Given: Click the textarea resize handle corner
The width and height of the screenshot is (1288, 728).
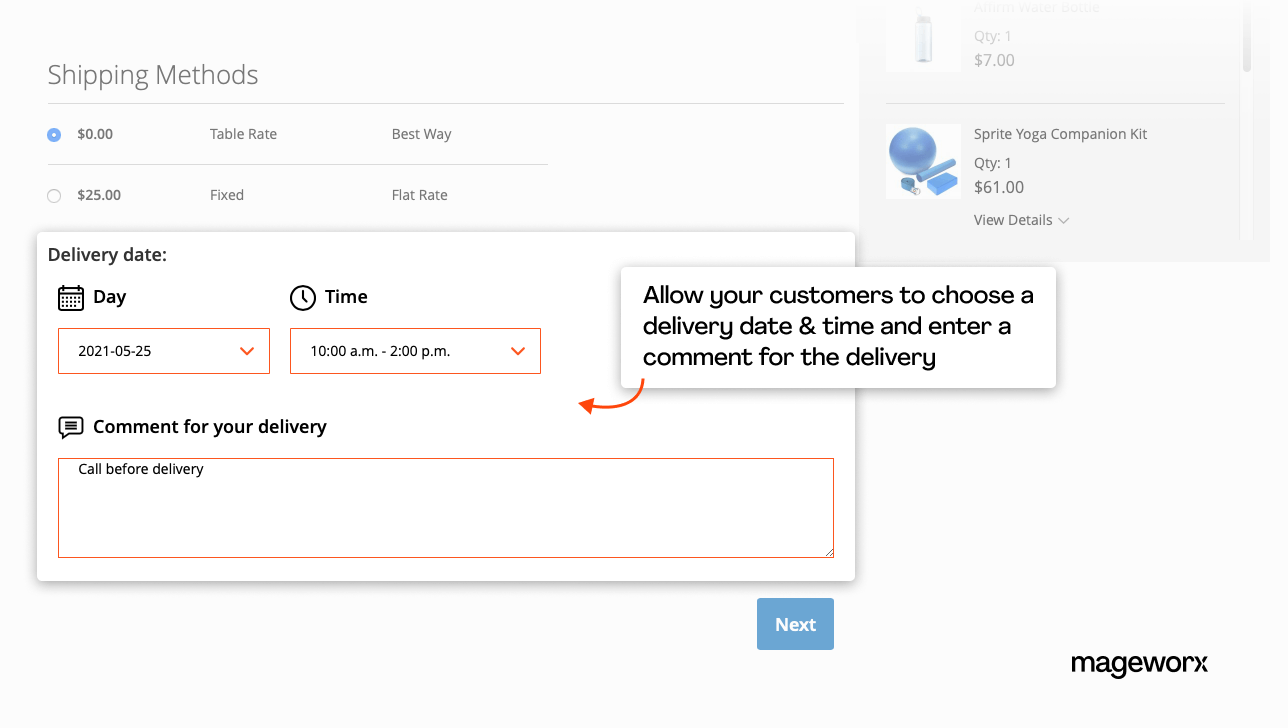Looking at the screenshot, I should tap(829, 551).
